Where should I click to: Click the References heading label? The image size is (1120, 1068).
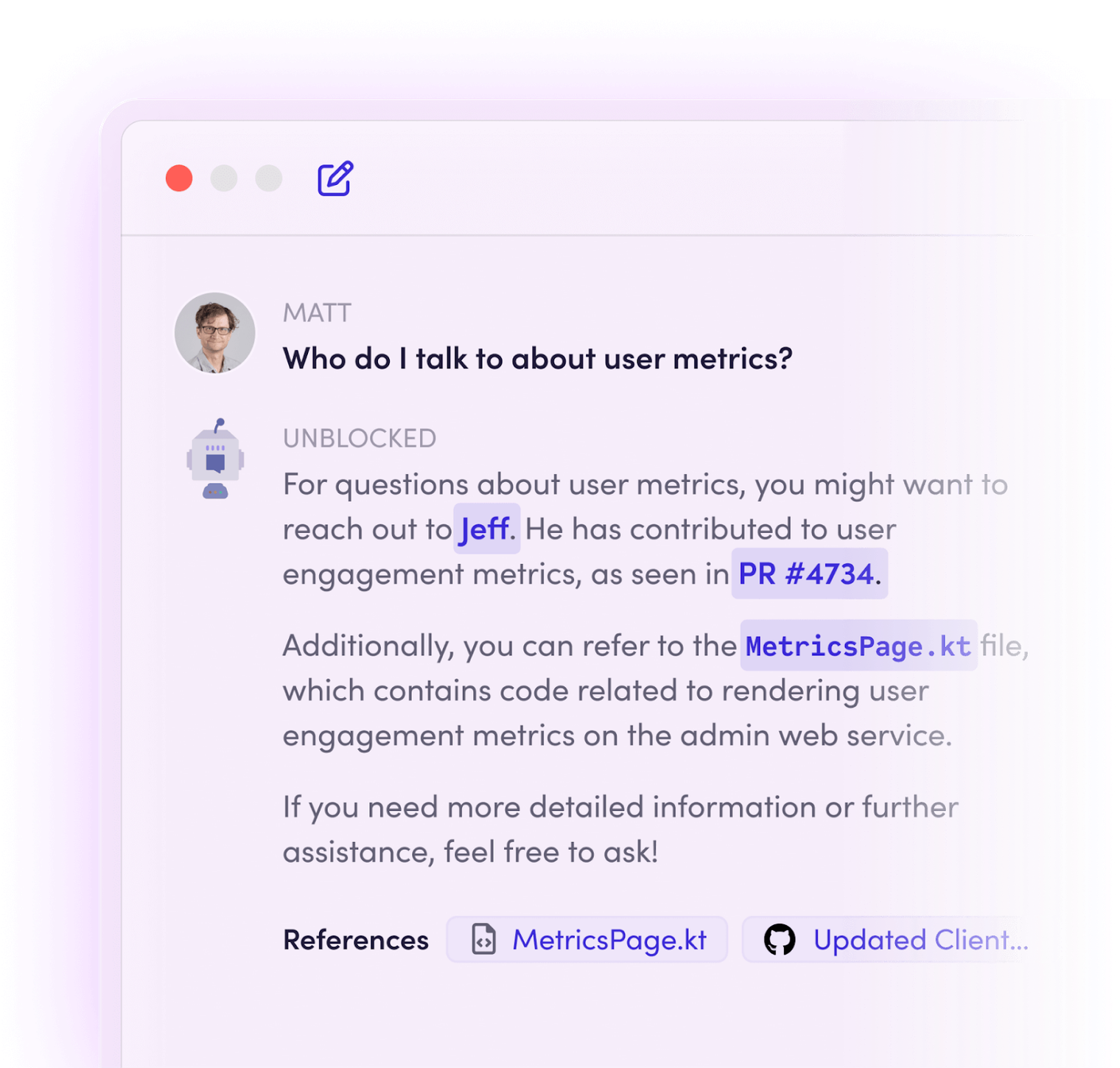[x=356, y=940]
